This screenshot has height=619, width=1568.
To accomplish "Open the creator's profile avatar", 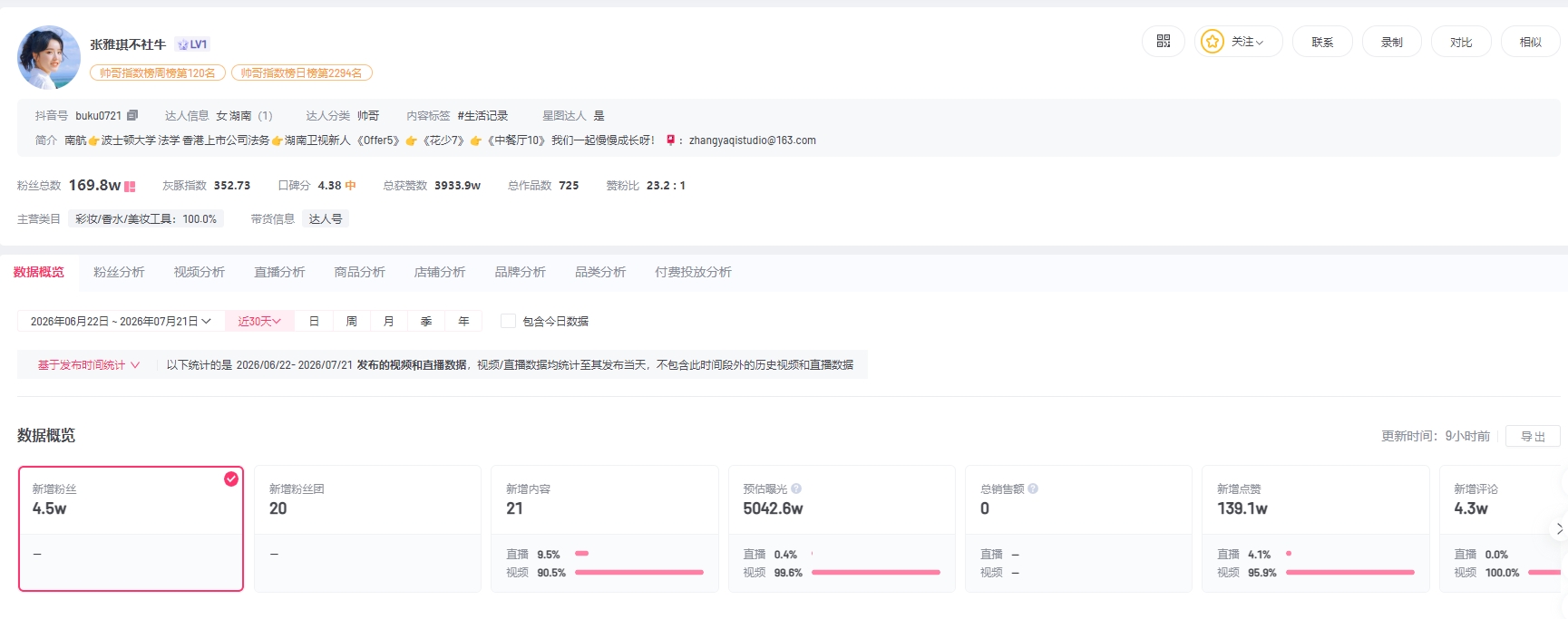I will pyautogui.click(x=49, y=57).
